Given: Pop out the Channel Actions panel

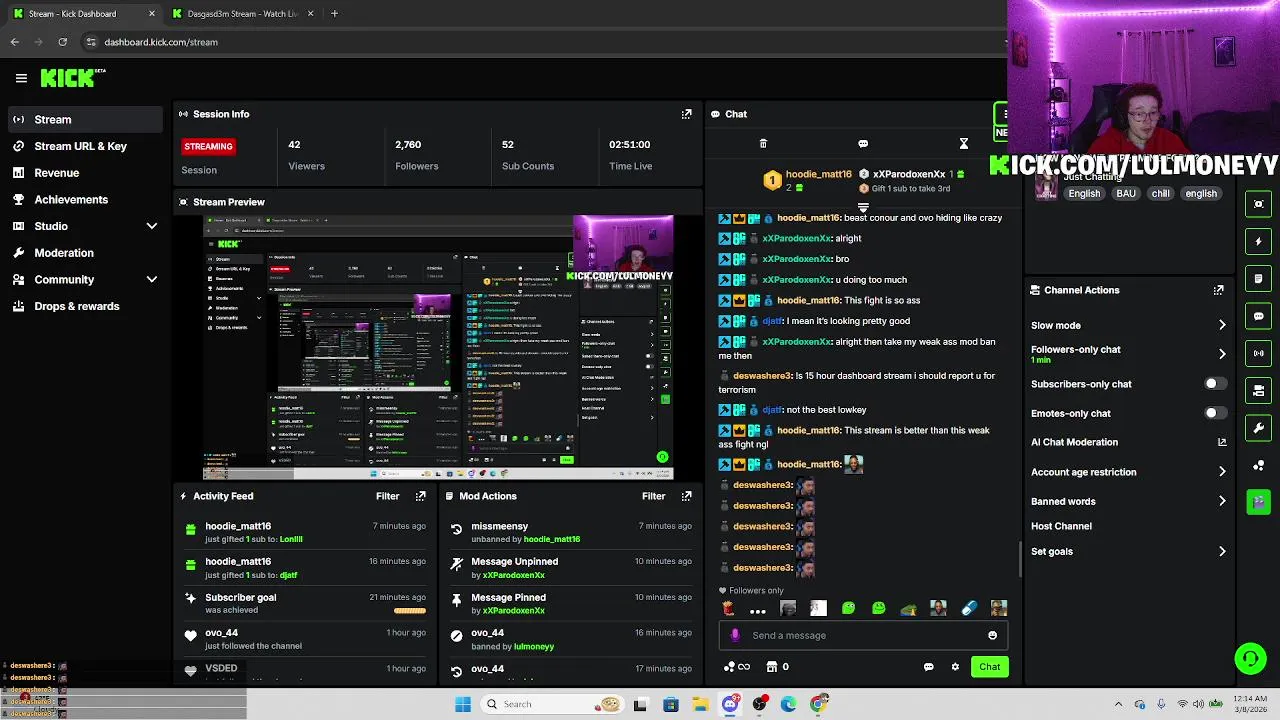Looking at the screenshot, I should 1218,290.
